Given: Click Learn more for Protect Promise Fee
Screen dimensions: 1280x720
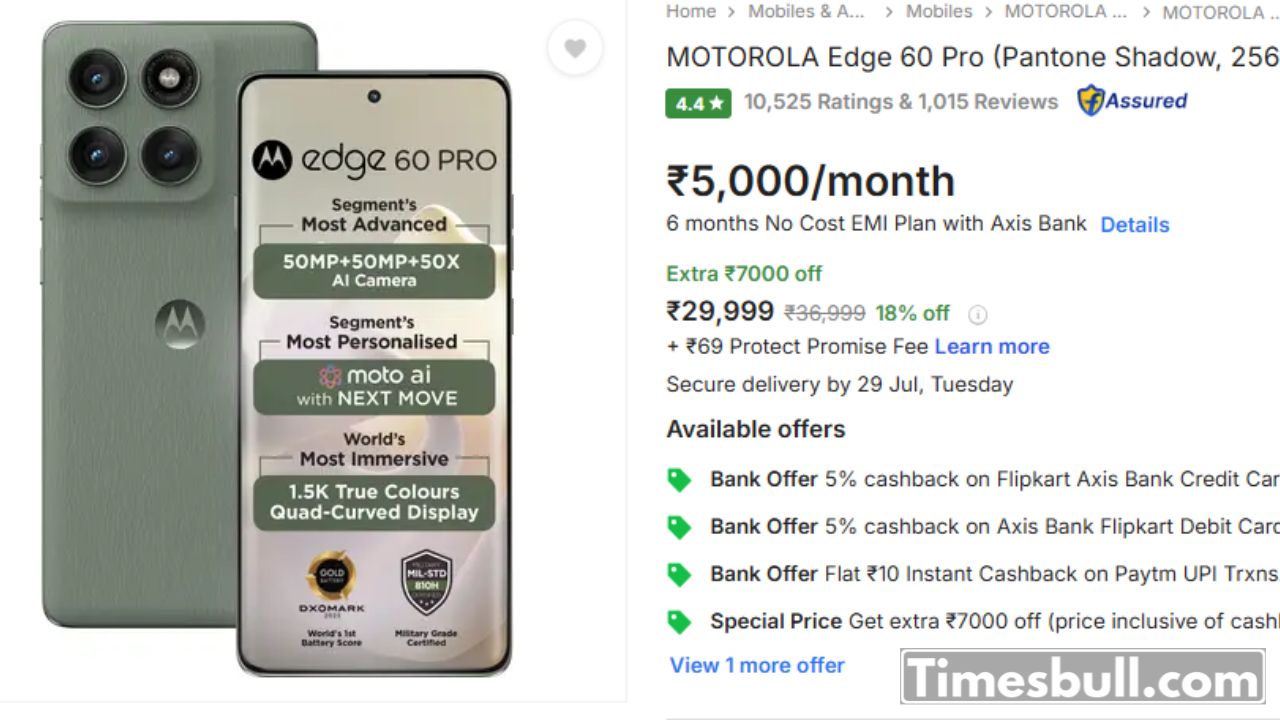Looking at the screenshot, I should pyautogui.click(x=991, y=347).
